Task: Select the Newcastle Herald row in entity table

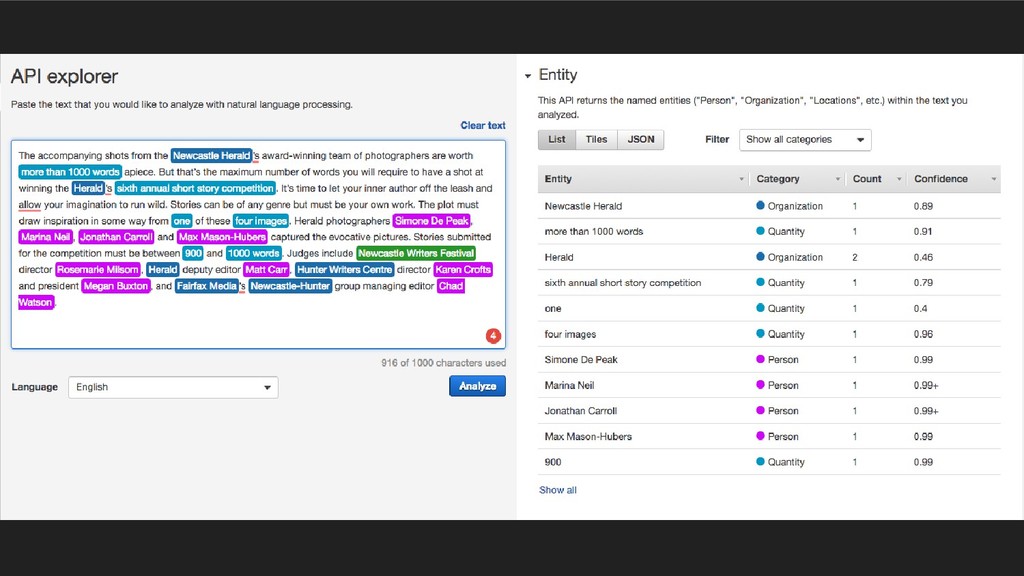Action: (x=769, y=206)
